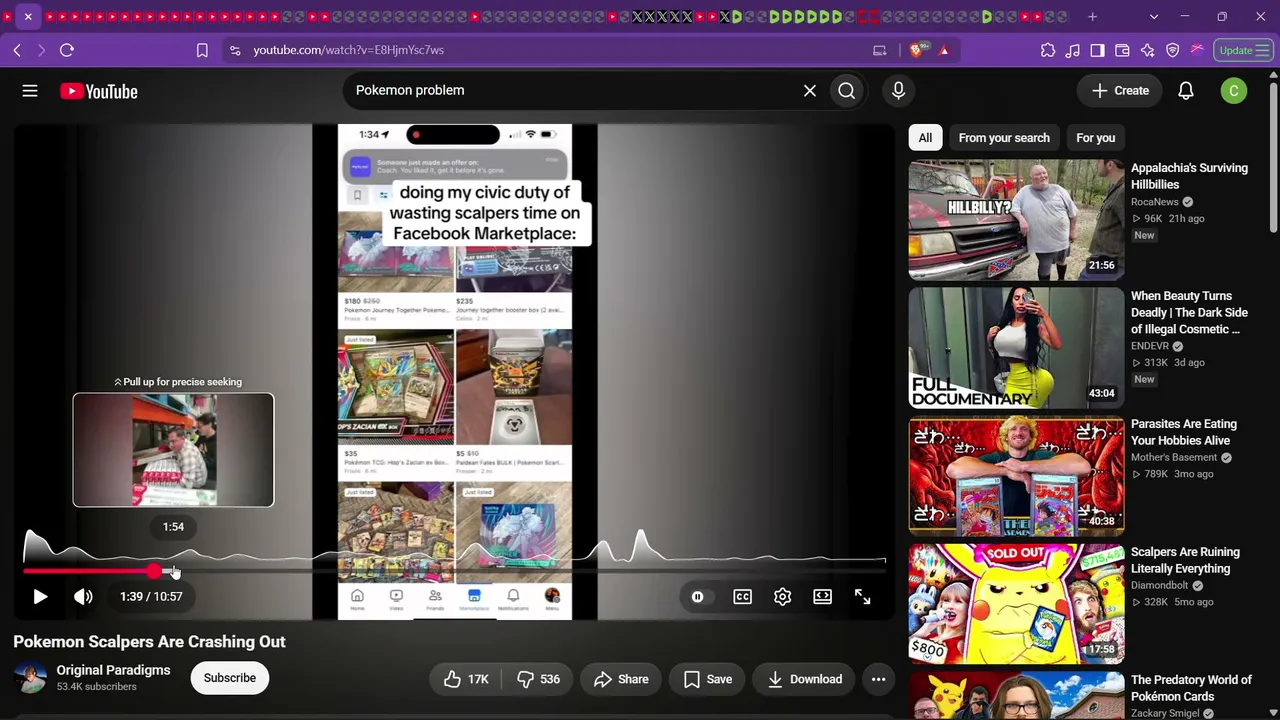Image resolution: width=1280 pixels, height=720 pixels.
Task: Start voice search with the microphone
Action: tap(898, 91)
